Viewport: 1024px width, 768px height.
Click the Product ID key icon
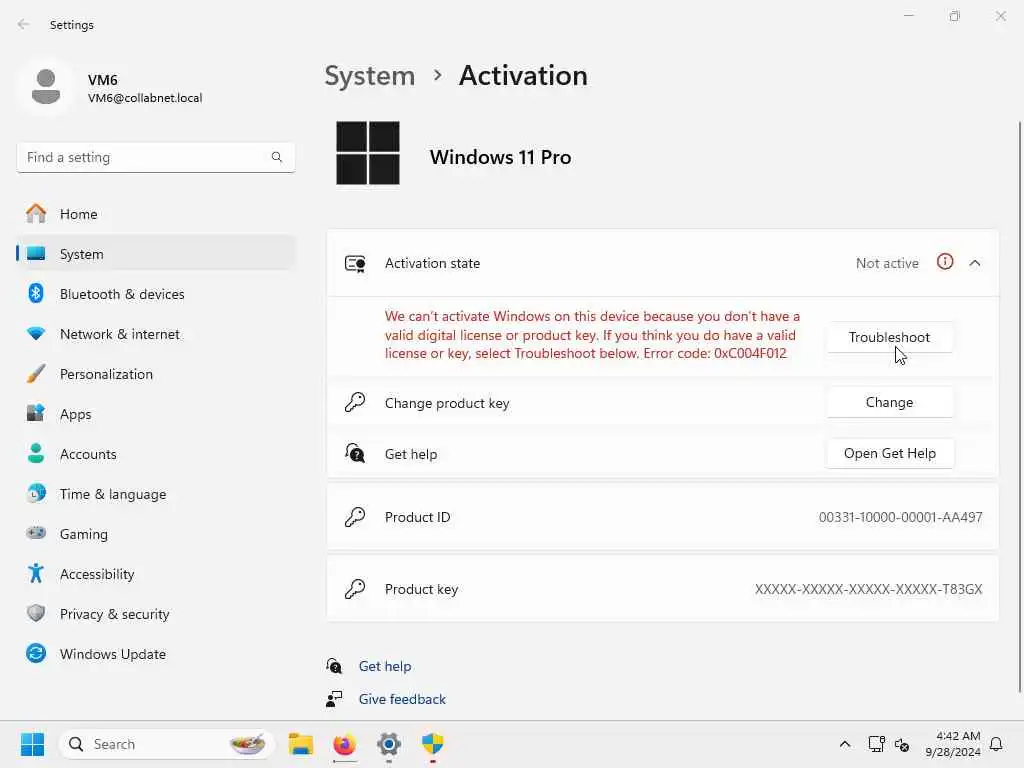[355, 517]
